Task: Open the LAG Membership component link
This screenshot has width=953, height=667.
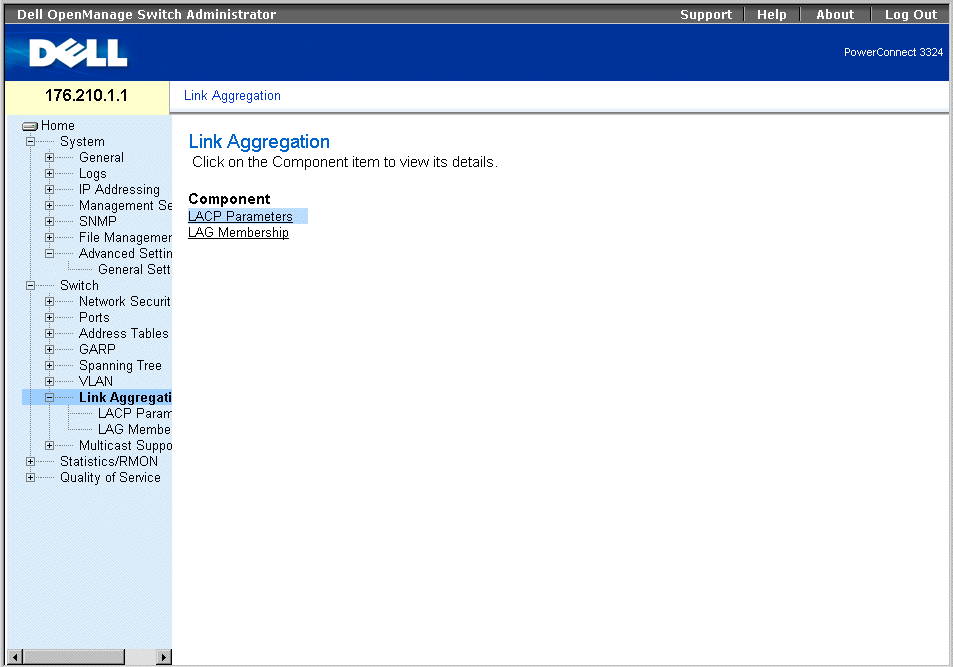Action: [238, 233]
